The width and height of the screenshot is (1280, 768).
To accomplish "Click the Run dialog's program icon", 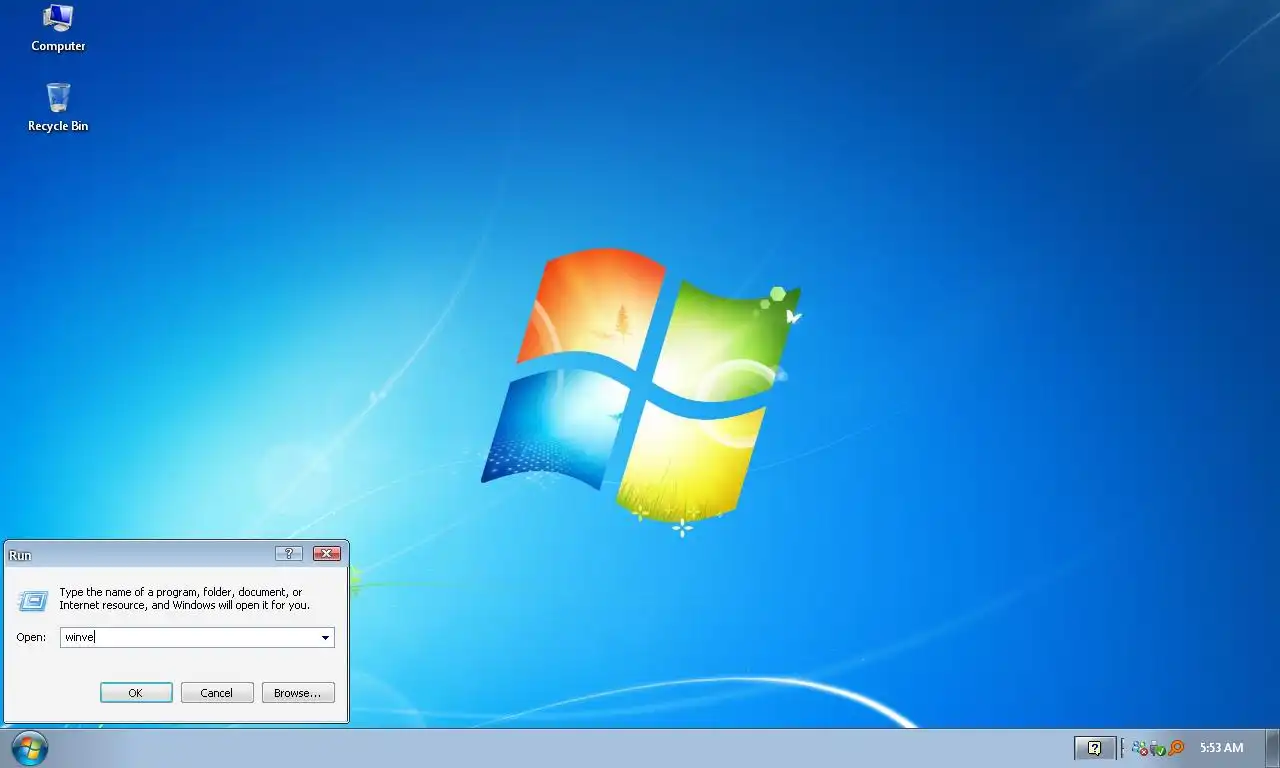I will pos(33,601).
